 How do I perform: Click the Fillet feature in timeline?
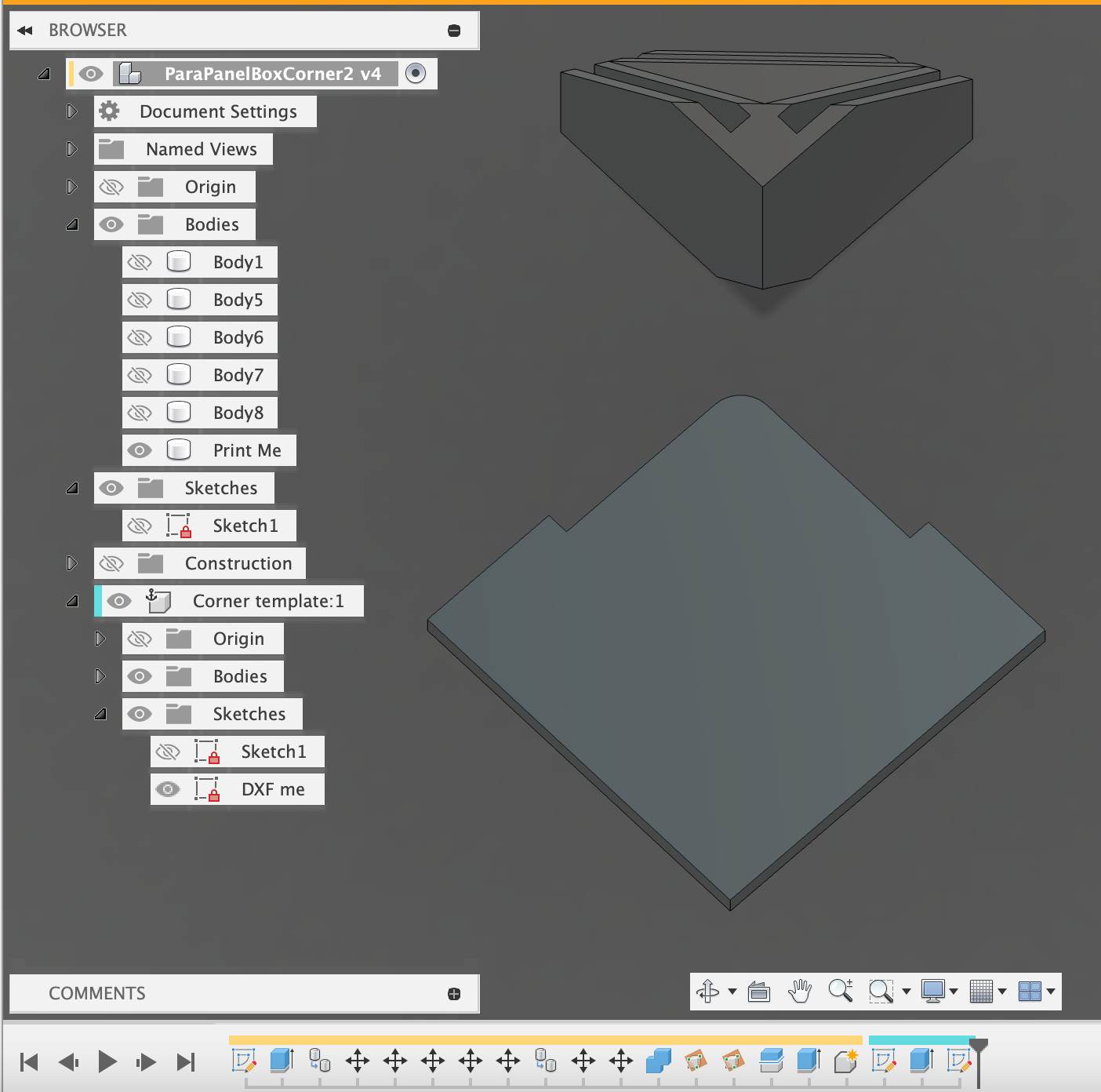[845, 1061]
